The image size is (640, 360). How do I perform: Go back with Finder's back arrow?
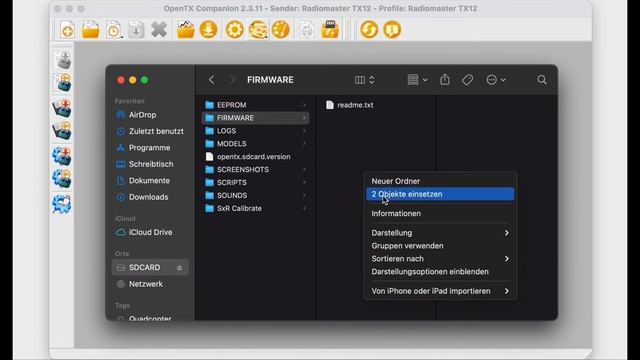(211, 80)
